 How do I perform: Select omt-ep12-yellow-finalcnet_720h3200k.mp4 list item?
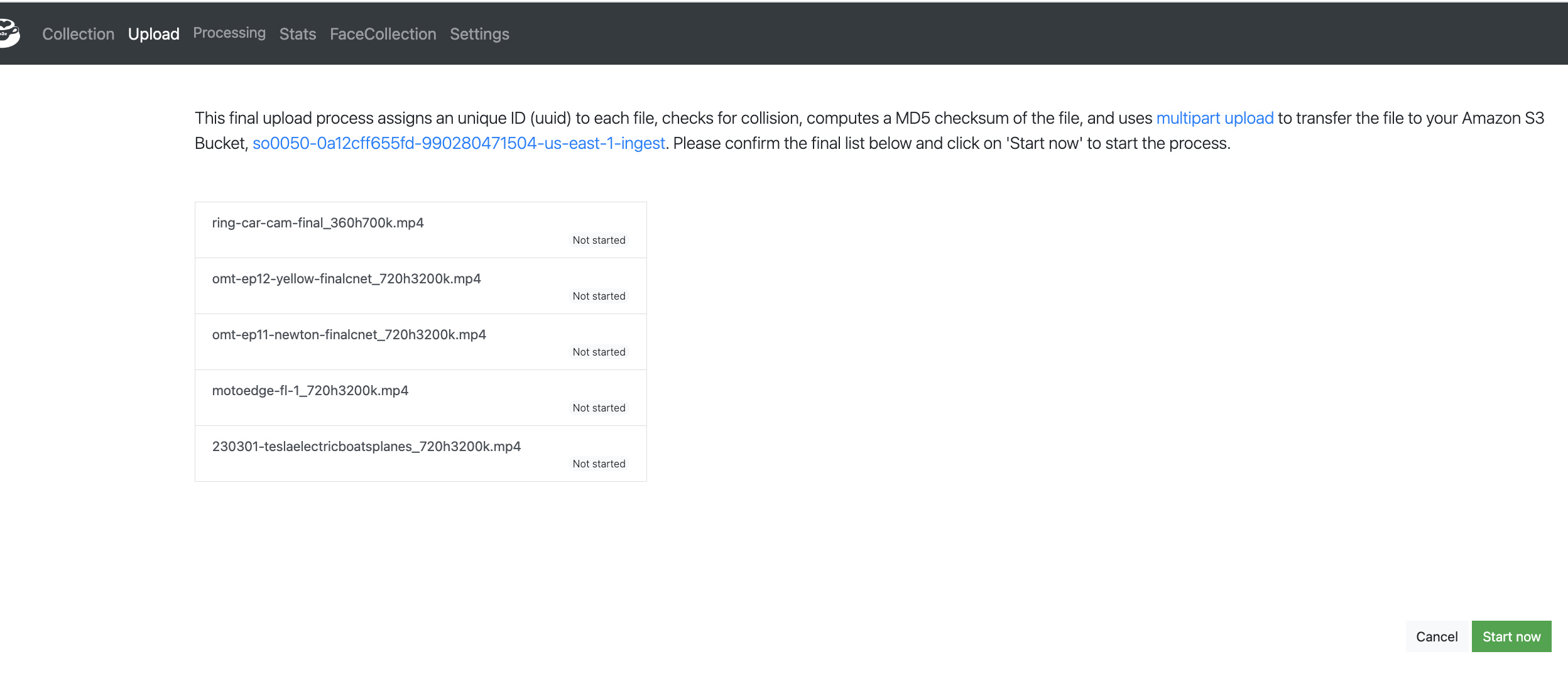346,279
